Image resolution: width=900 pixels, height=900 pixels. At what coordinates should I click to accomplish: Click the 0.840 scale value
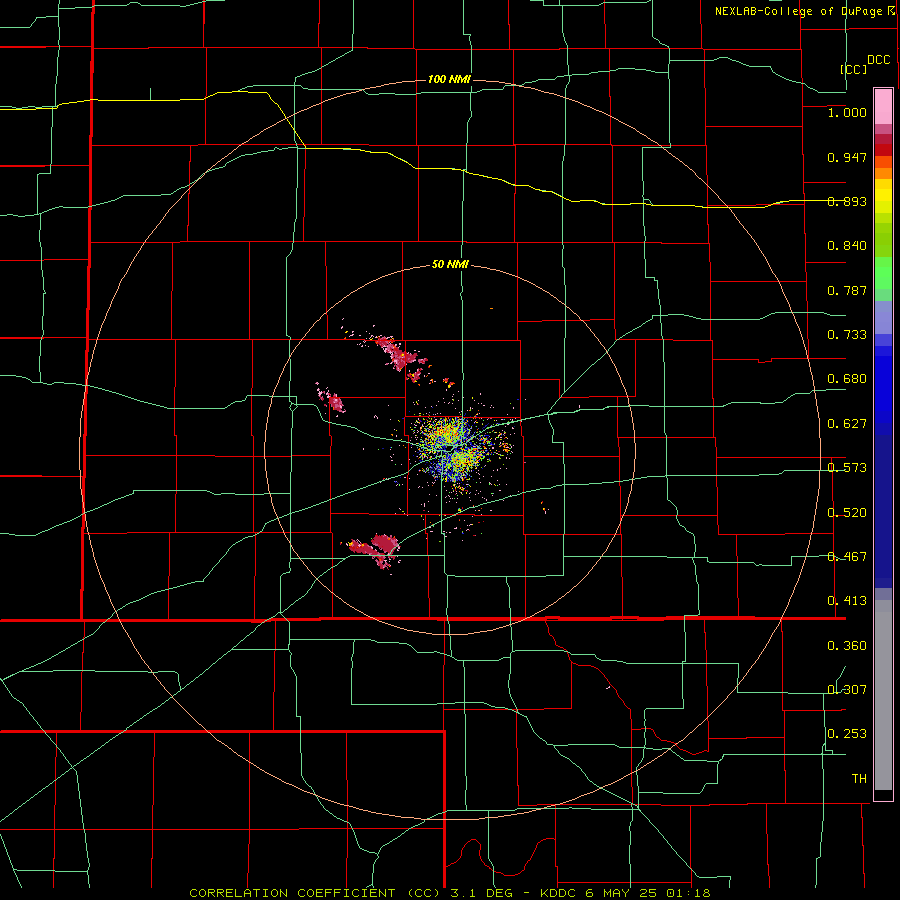click(x=847, y=246)
